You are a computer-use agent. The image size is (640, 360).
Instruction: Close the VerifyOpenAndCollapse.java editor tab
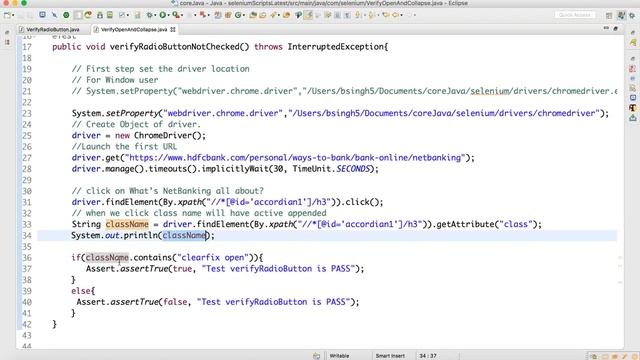tap(173, 29)
